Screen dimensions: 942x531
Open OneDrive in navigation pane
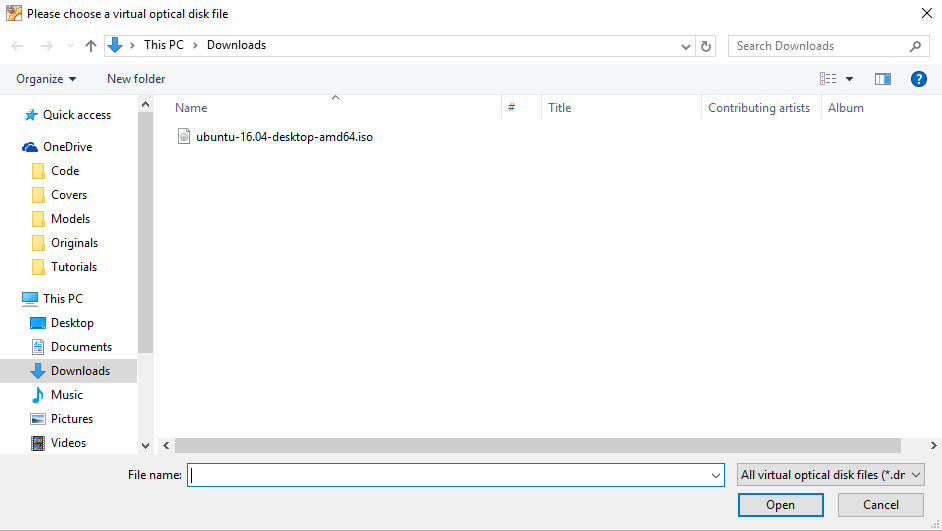pos(67,147)
